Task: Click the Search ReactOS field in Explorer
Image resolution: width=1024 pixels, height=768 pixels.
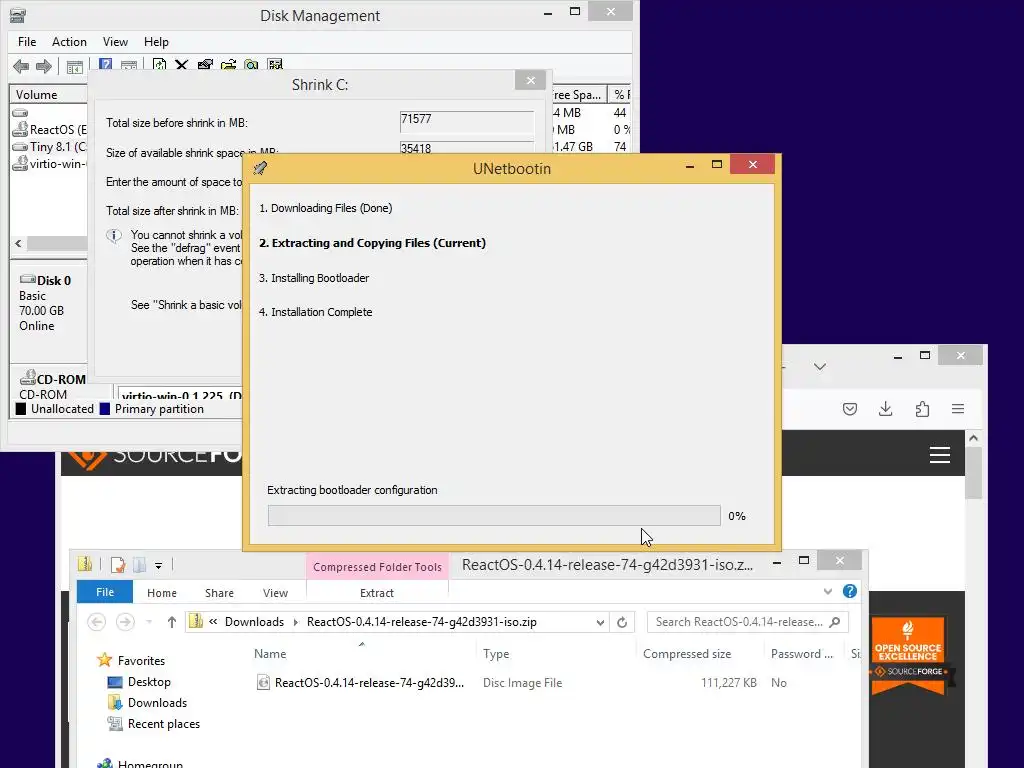Action: [748, 622]
